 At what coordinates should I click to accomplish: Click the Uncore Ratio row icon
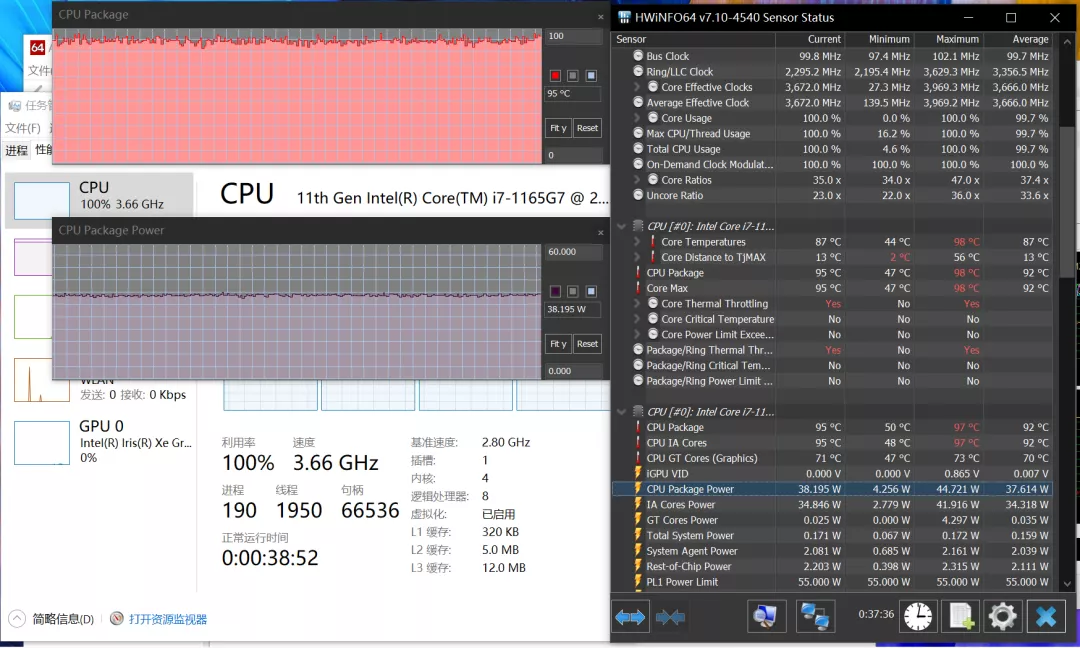click(638, 195)
